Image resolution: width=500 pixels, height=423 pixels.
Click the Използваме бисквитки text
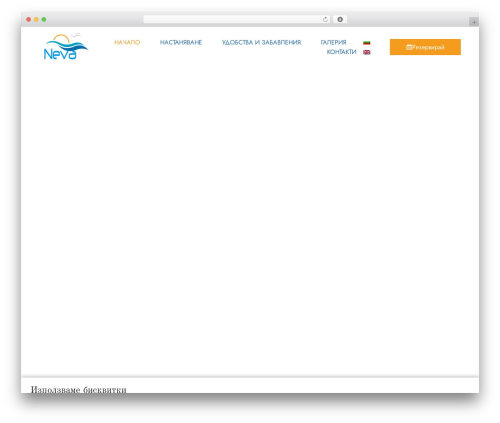click(79, 389)
